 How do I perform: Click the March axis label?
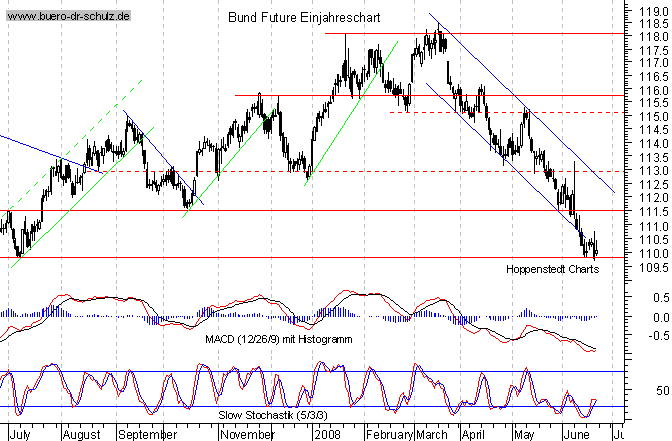click(432, 435)
